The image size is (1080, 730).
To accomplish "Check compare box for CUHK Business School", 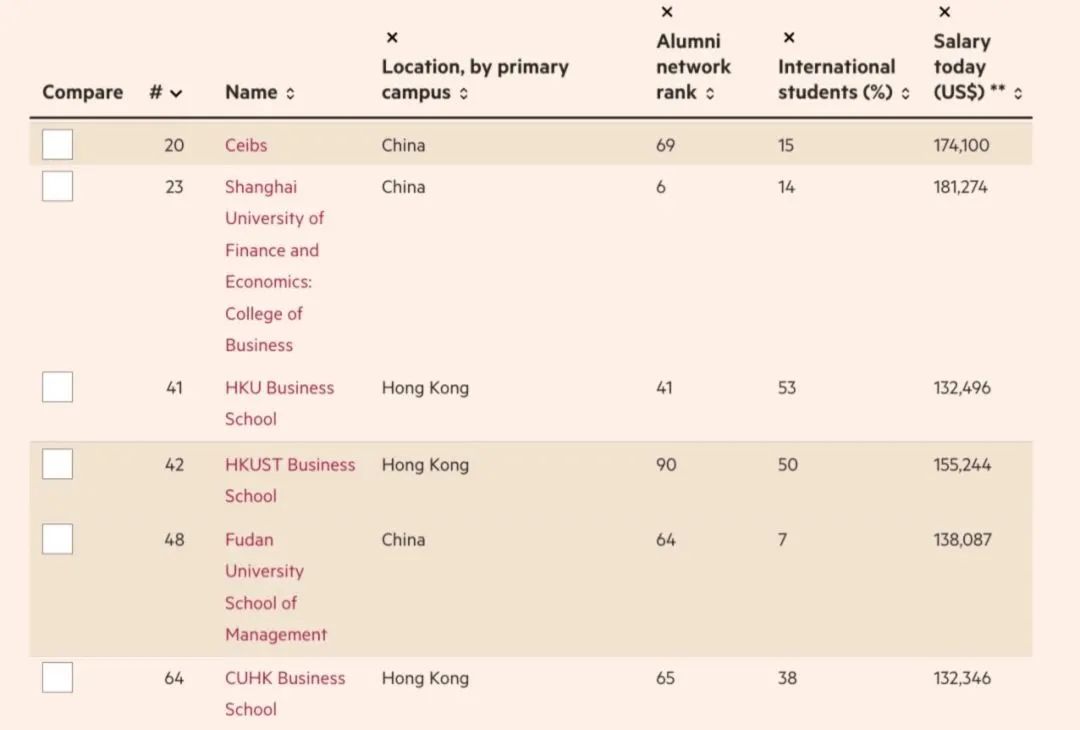I will coord(57,677).
